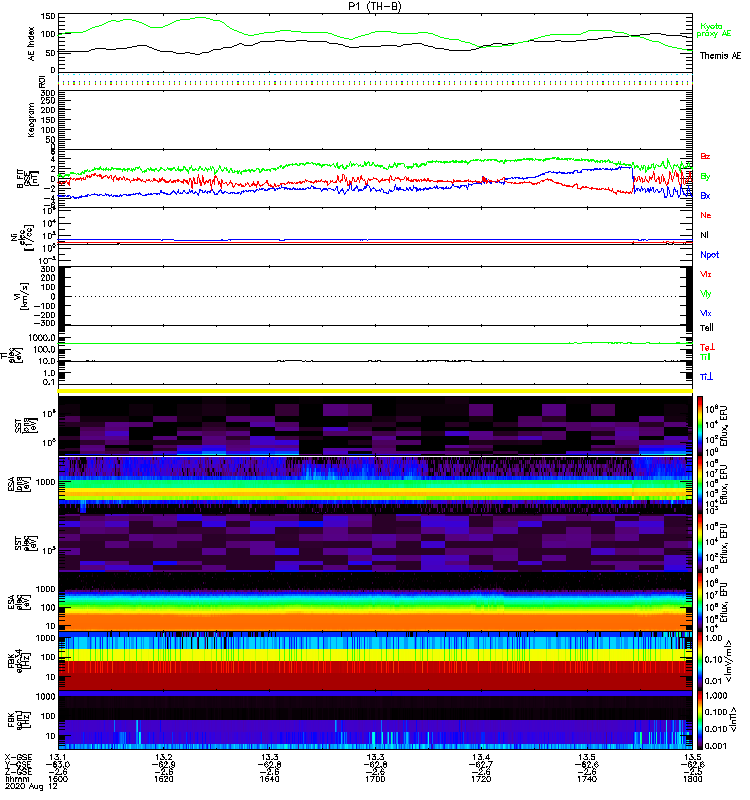Click the "<|nT|>" color bar label
750x800 pixels.
732,720
